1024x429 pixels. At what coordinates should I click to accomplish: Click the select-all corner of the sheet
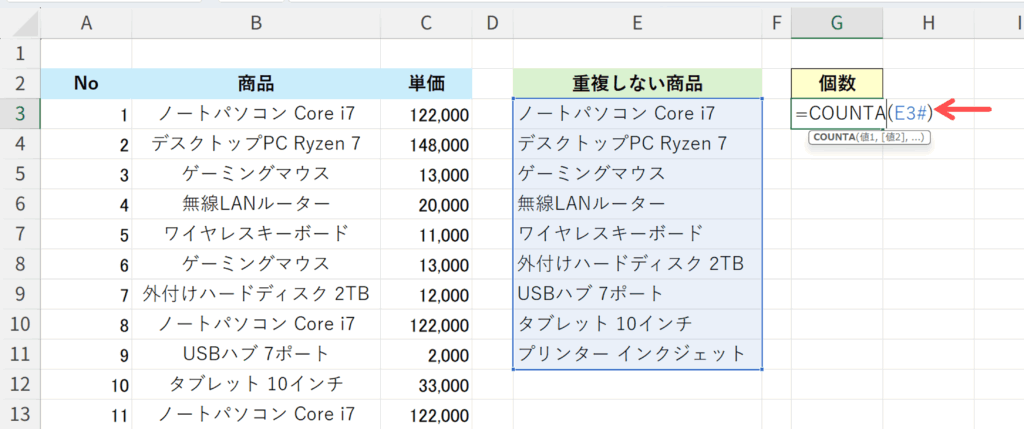(20, 20)
